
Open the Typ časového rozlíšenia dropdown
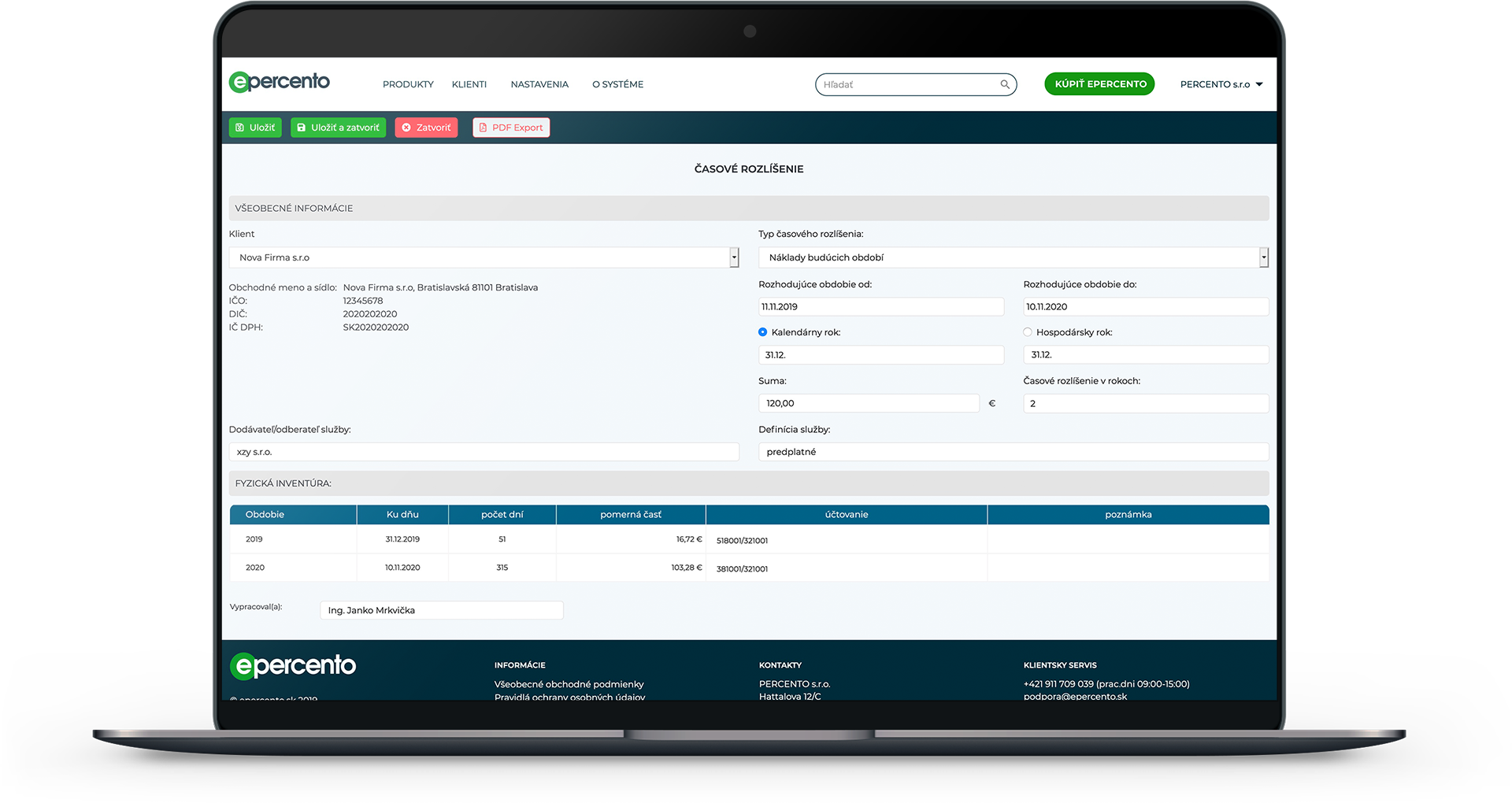(1263, 257)
